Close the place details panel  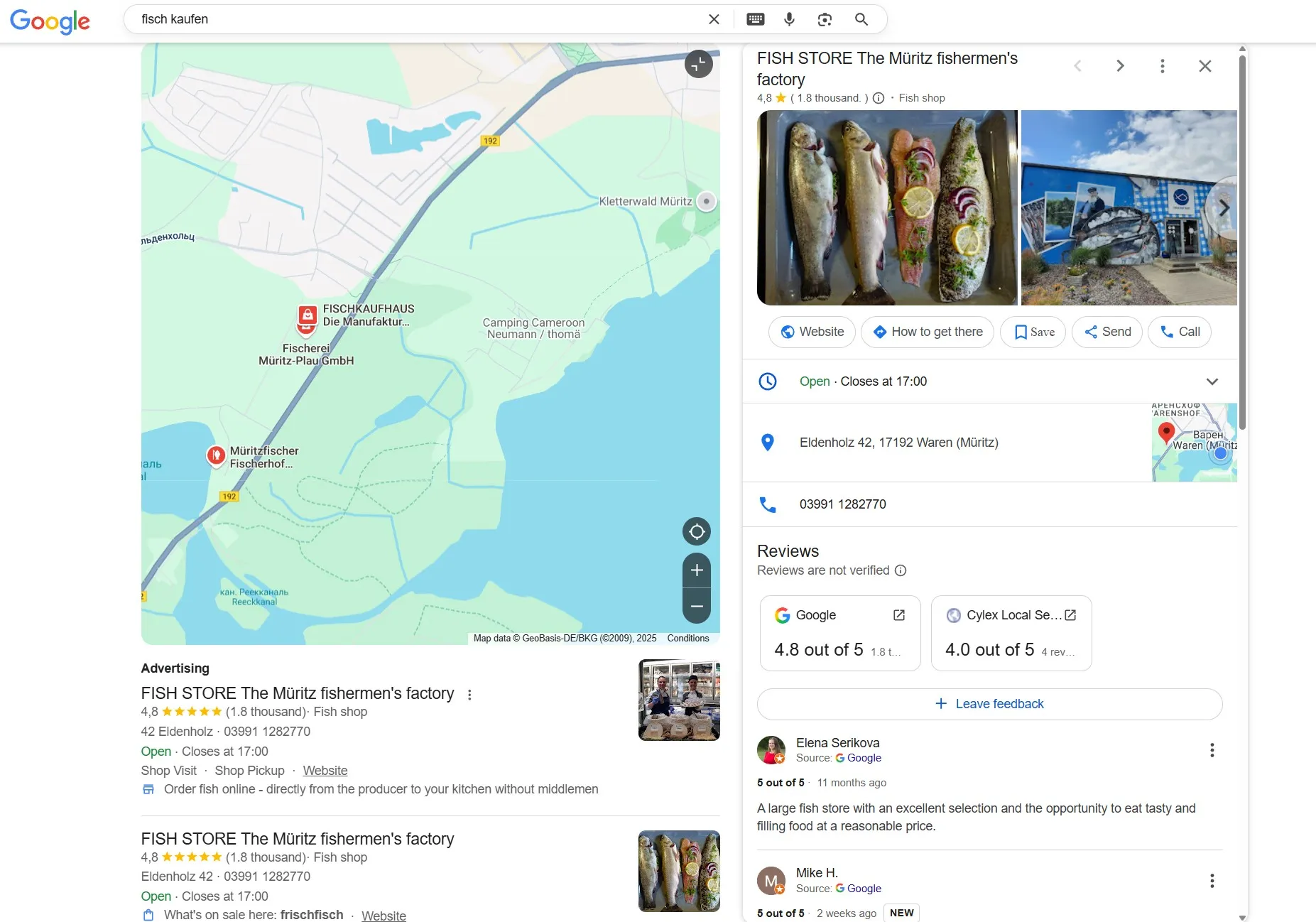pyautogui.click(x=1205, y=66)
